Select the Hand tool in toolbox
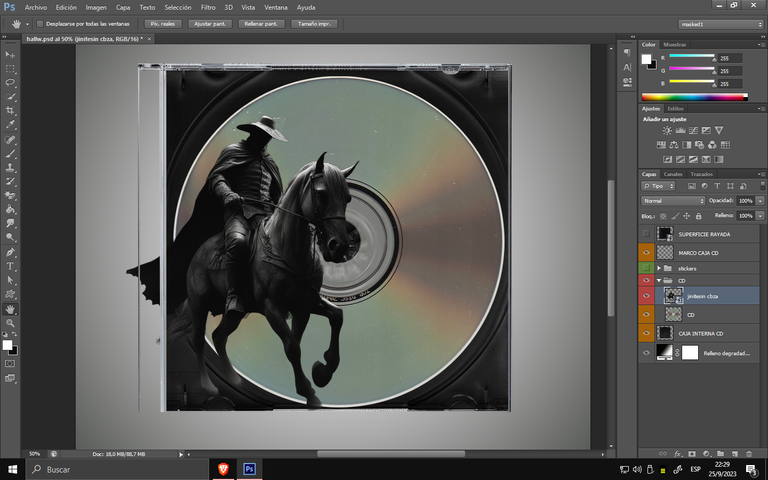768x480 pixels. tap(10, 309)
